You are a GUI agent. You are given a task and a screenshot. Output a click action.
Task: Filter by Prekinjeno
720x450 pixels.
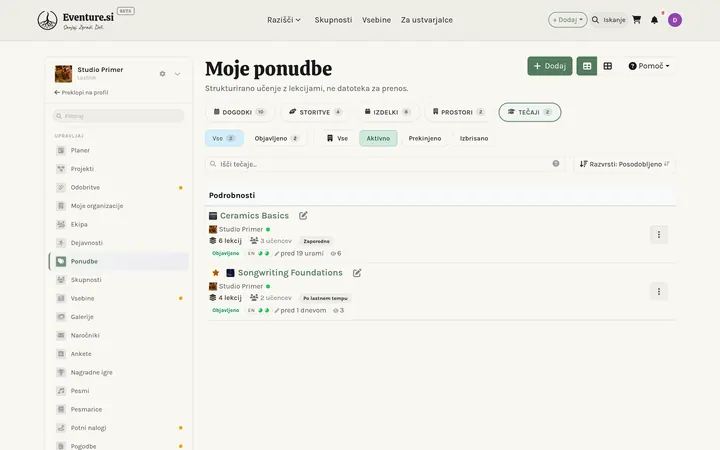point(425,138)
